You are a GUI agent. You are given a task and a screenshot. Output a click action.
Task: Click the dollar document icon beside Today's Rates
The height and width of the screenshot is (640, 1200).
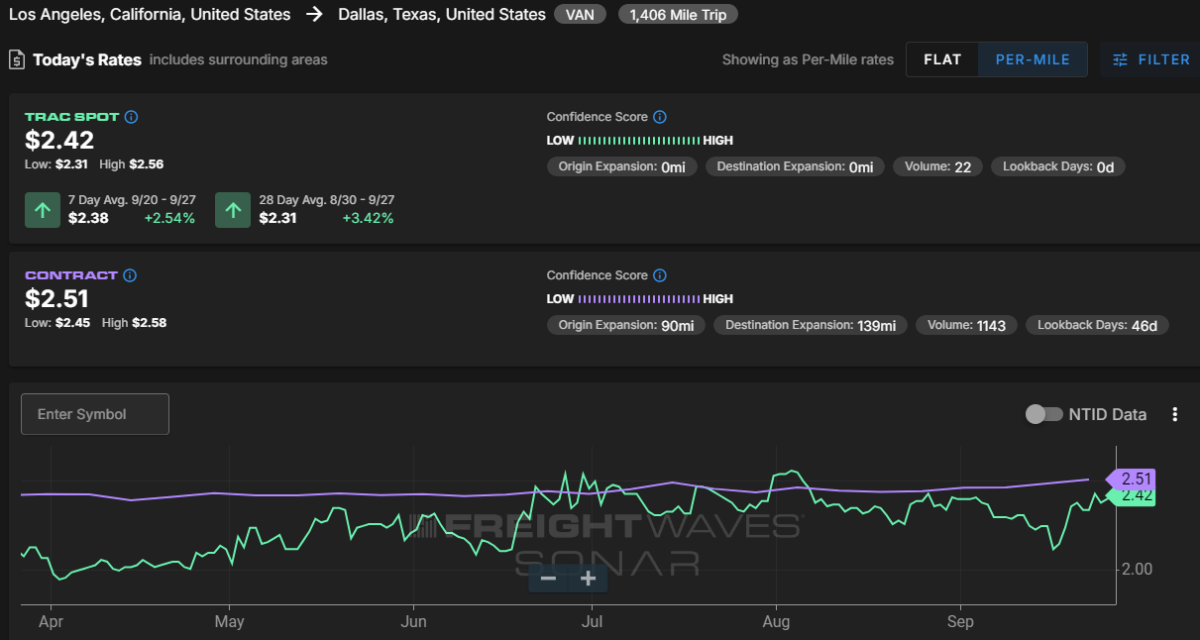click(17, 60)
